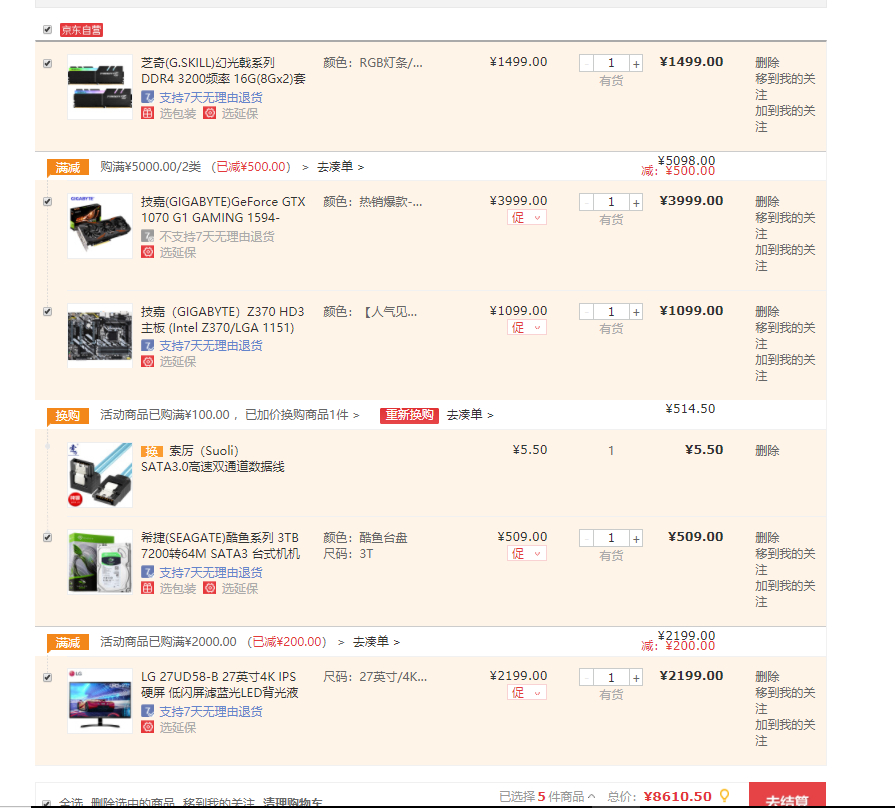Click 去凑单 next to 重新换购 button
895x808 pixels.
click(470, 414)
